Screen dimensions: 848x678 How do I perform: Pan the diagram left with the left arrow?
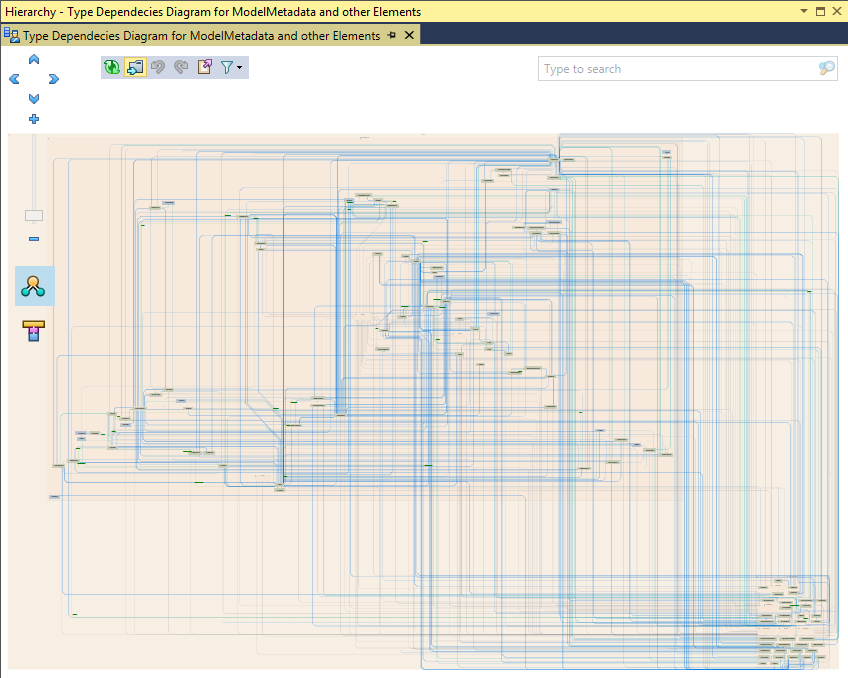pos(15,79)
